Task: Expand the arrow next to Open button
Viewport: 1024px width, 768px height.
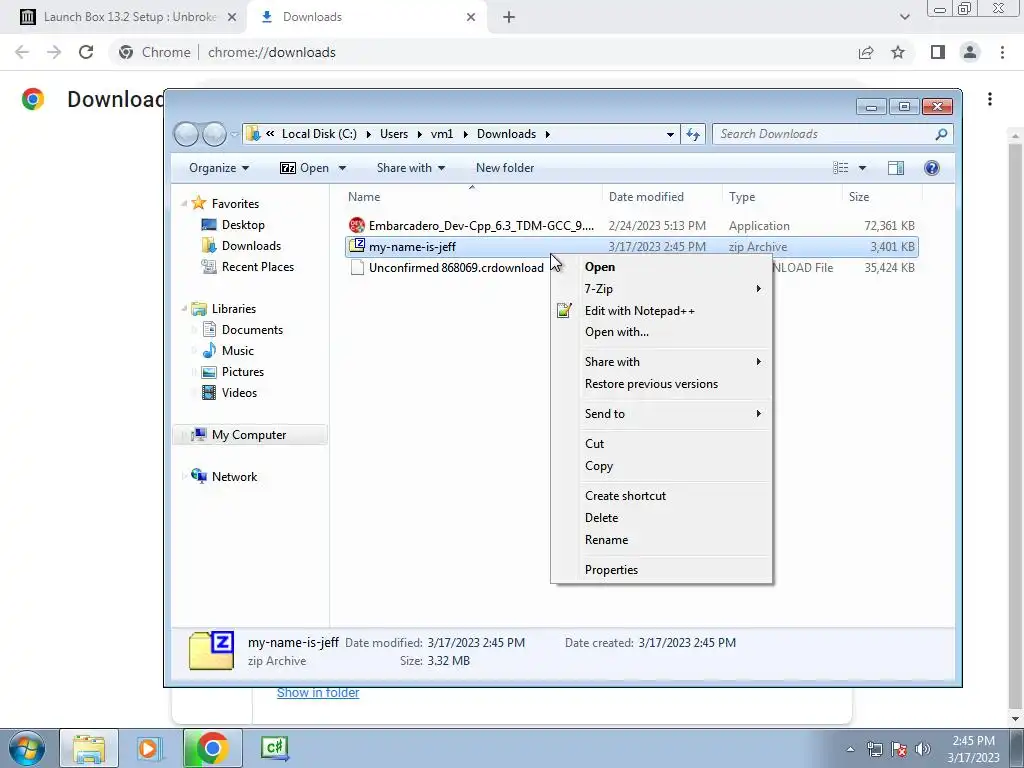Action: point(342,168)
